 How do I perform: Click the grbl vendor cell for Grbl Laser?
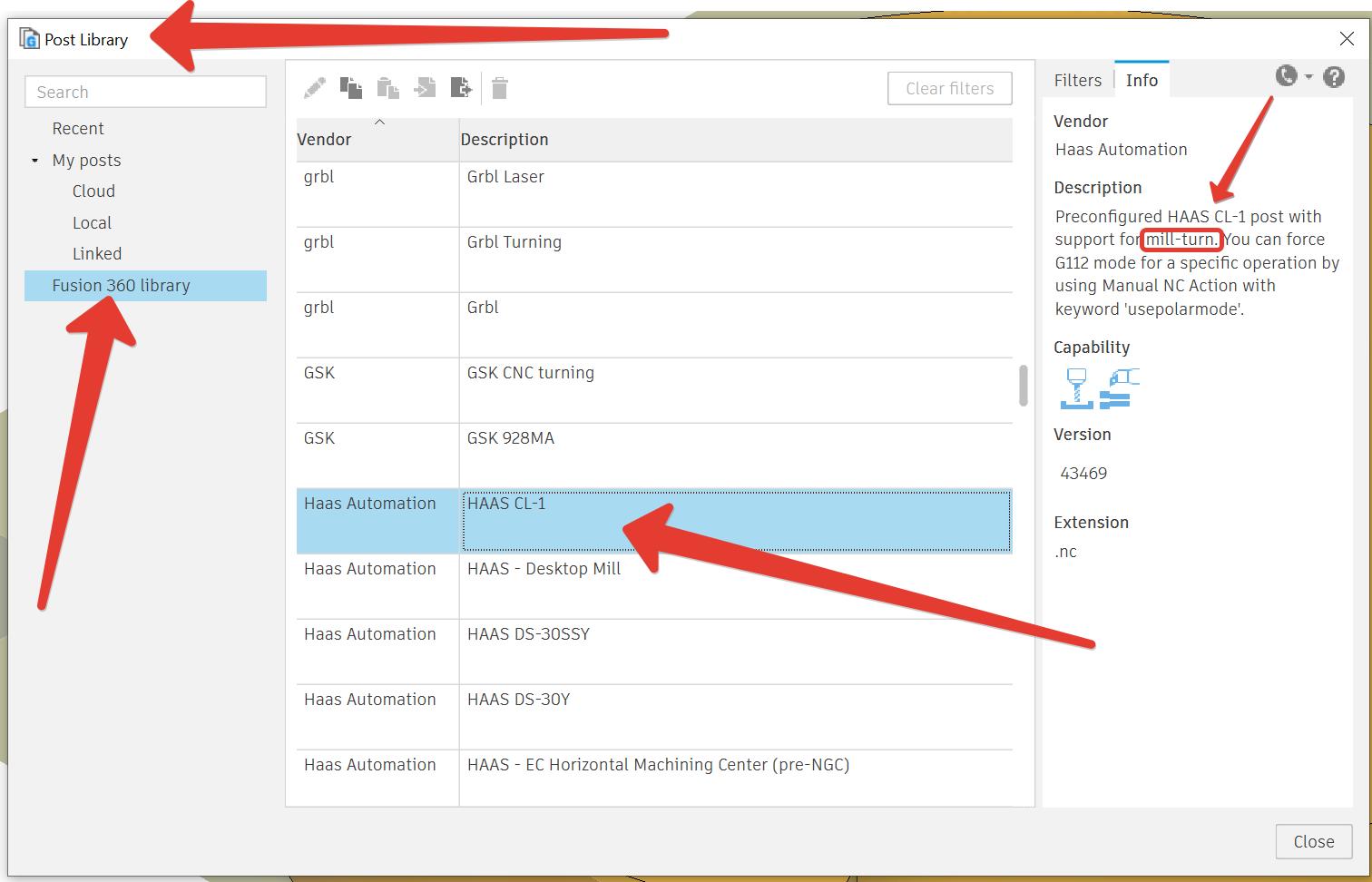[x=377, y=194]
